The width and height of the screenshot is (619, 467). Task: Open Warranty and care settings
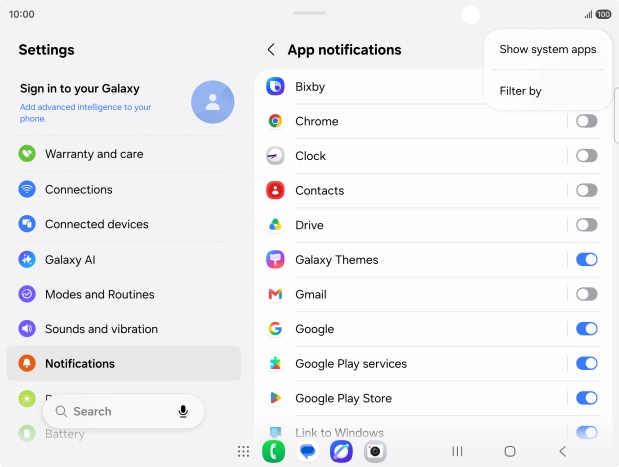tap(124, 154)
